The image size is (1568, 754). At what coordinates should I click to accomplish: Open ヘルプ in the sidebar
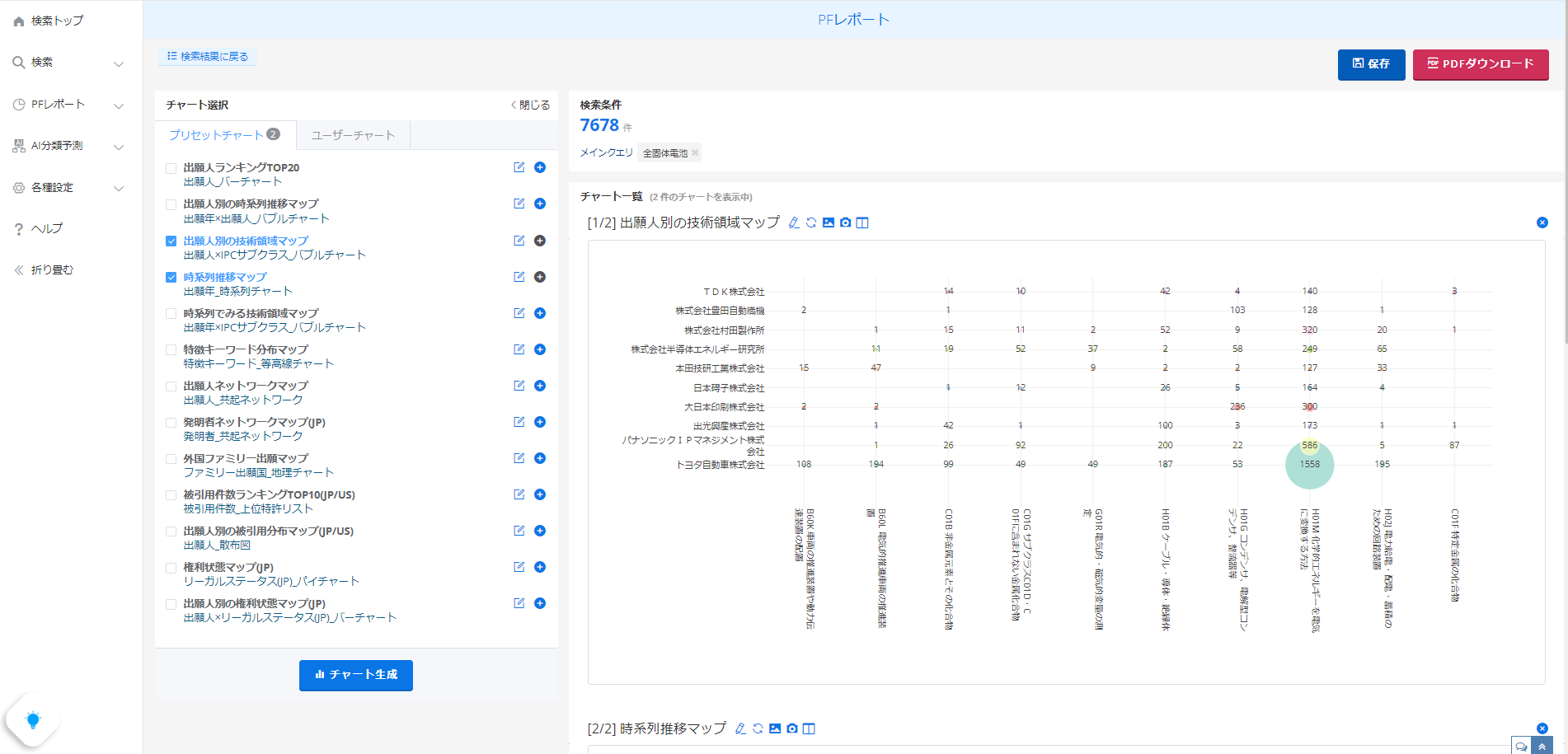[x=47, y=228]
